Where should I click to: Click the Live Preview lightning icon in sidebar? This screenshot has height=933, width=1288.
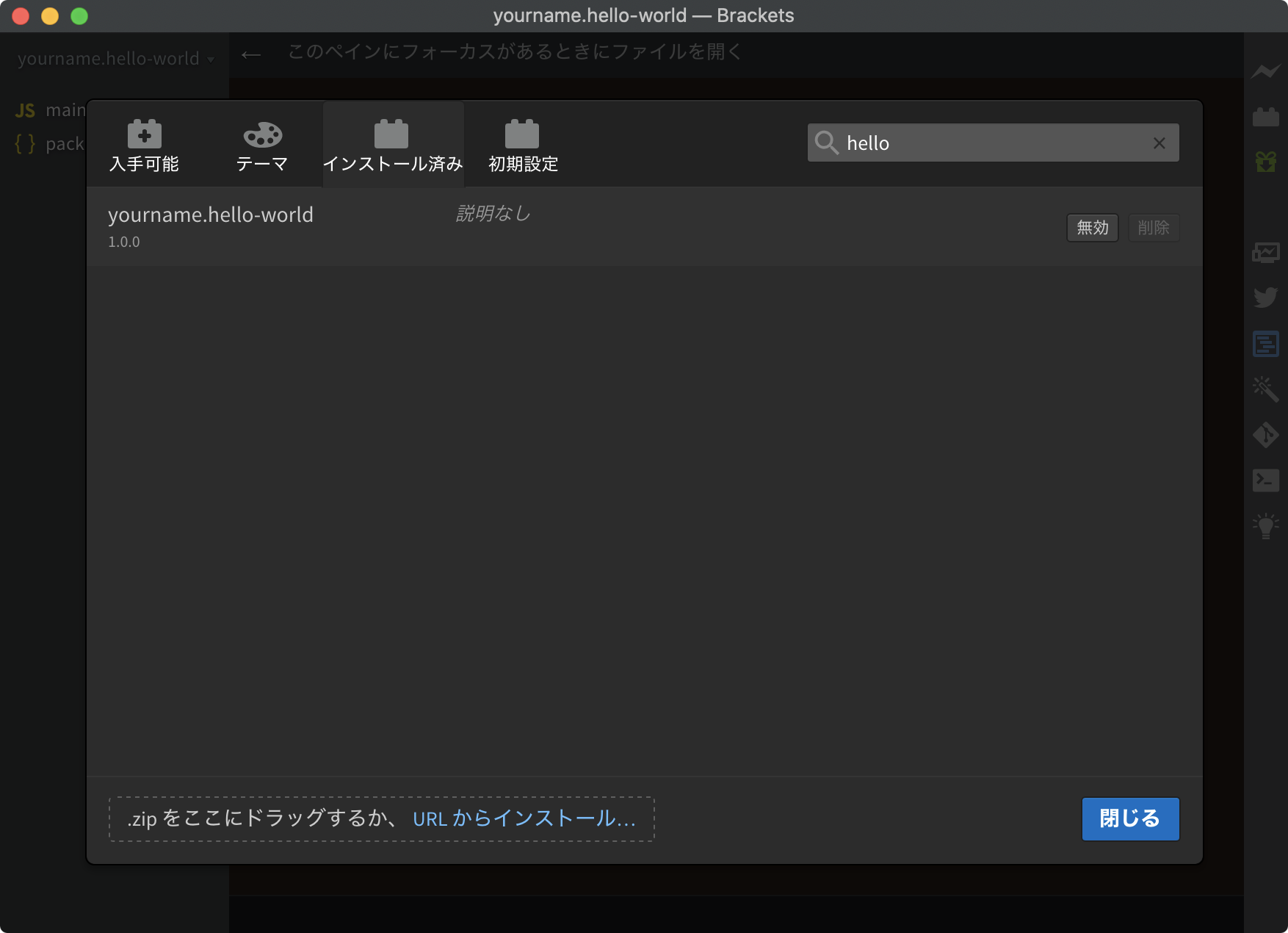pos(1265,71)
